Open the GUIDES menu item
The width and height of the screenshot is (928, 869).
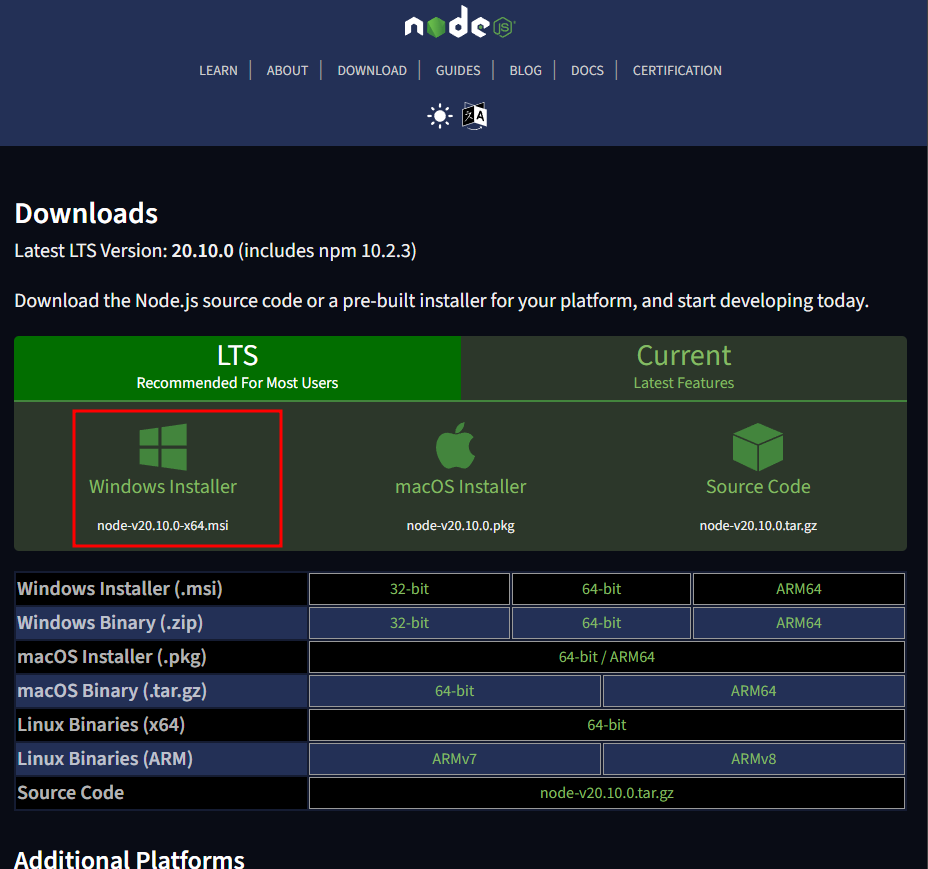click(458, 70)
